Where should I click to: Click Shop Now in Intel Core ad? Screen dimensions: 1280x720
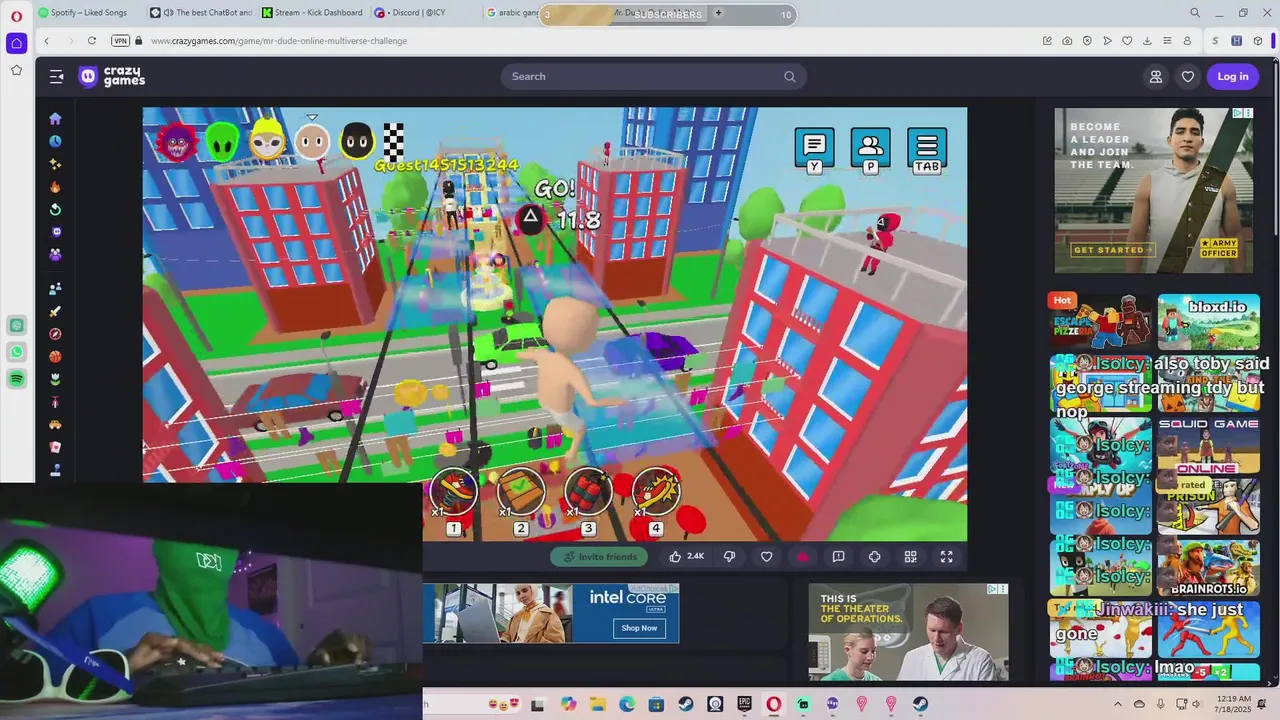pos(639,628)
